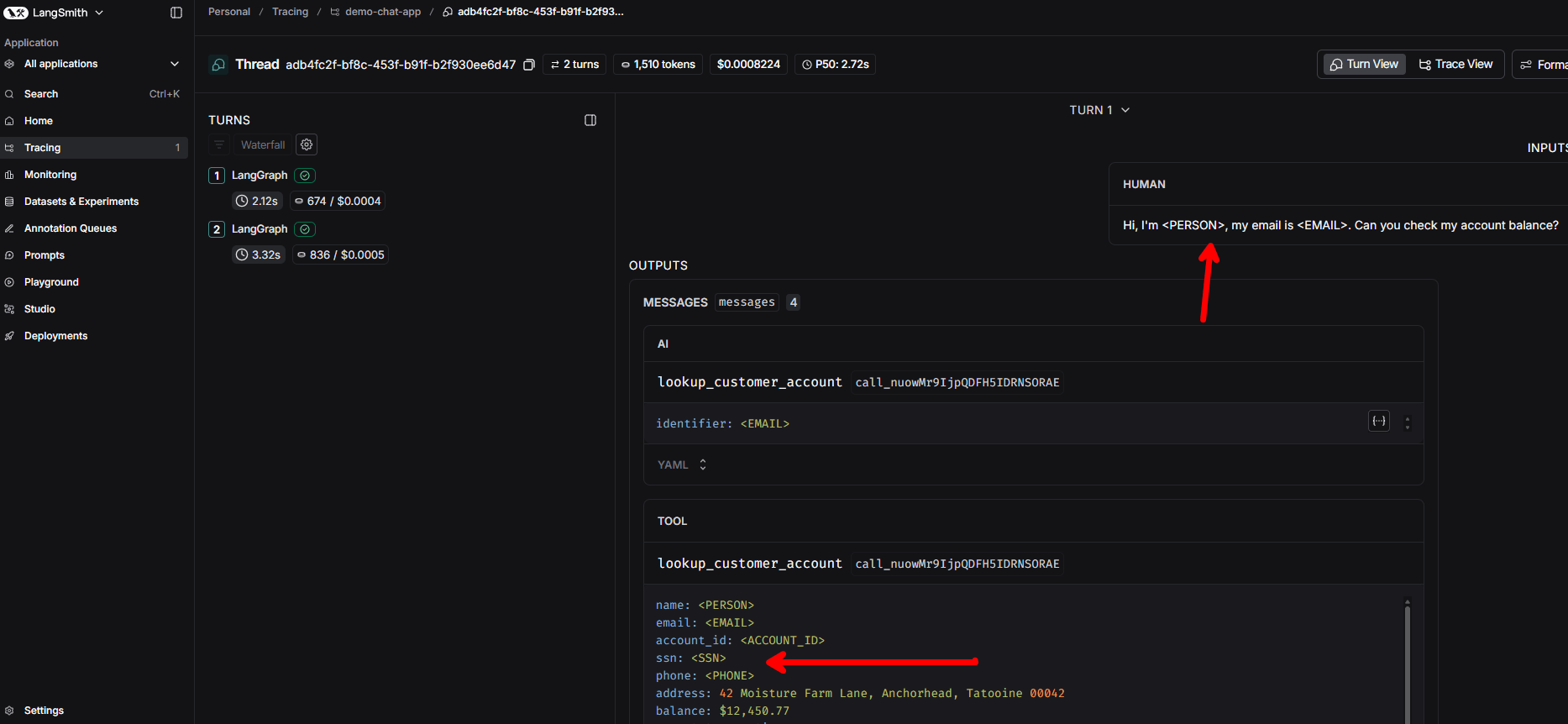Toggle the Turns panel layout icon

pyautogui.click(x=590, y=120)
